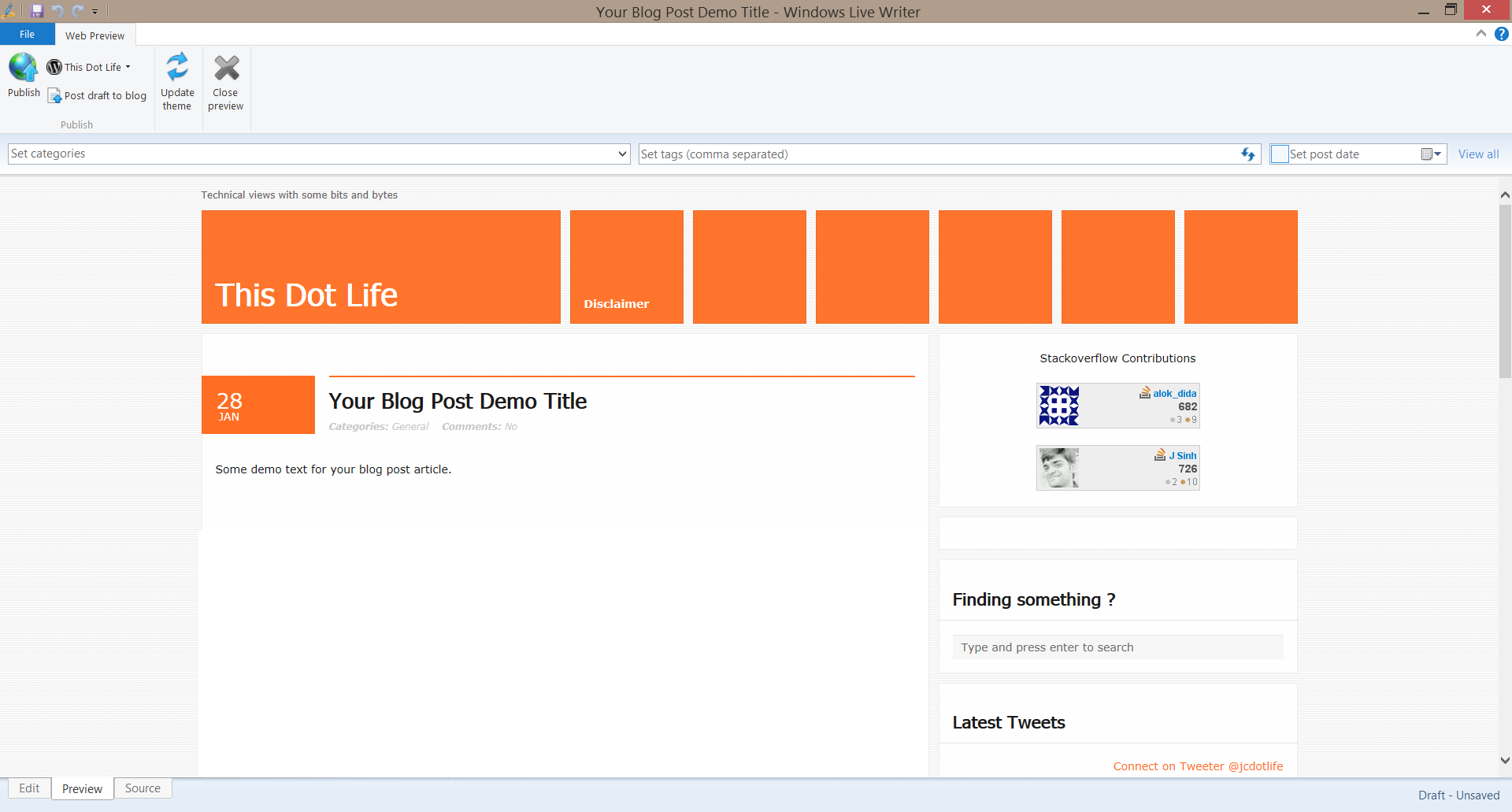Click the Undo arrow in quick access toolbar

[57, 11]
